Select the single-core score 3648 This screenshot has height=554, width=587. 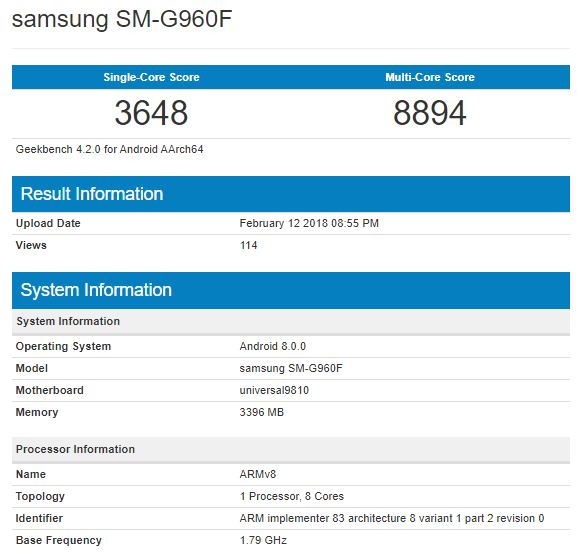pyautogui.click(x=151, y=113)
